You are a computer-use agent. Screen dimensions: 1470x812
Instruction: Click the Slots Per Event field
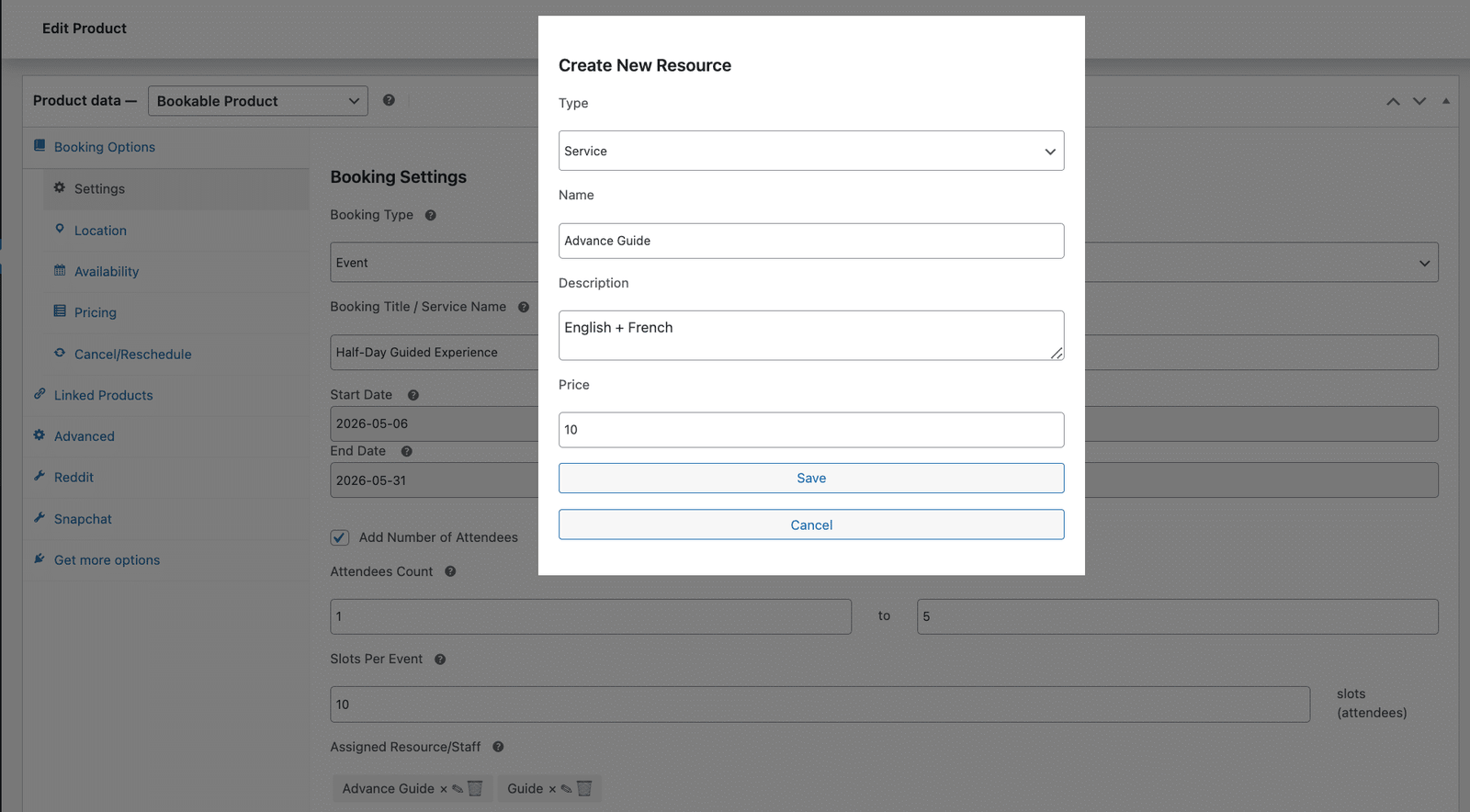820,705
